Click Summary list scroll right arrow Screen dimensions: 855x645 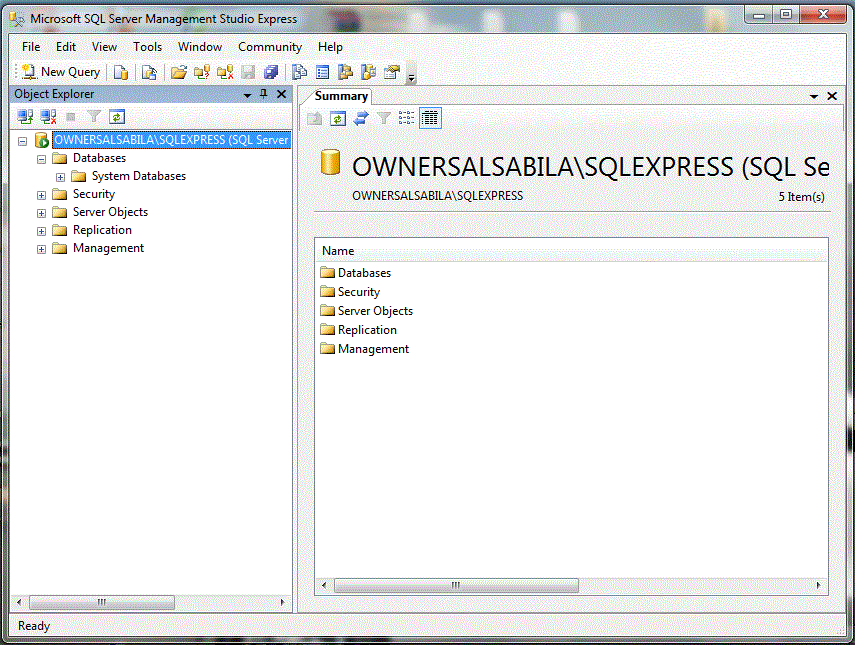(818, 586)
